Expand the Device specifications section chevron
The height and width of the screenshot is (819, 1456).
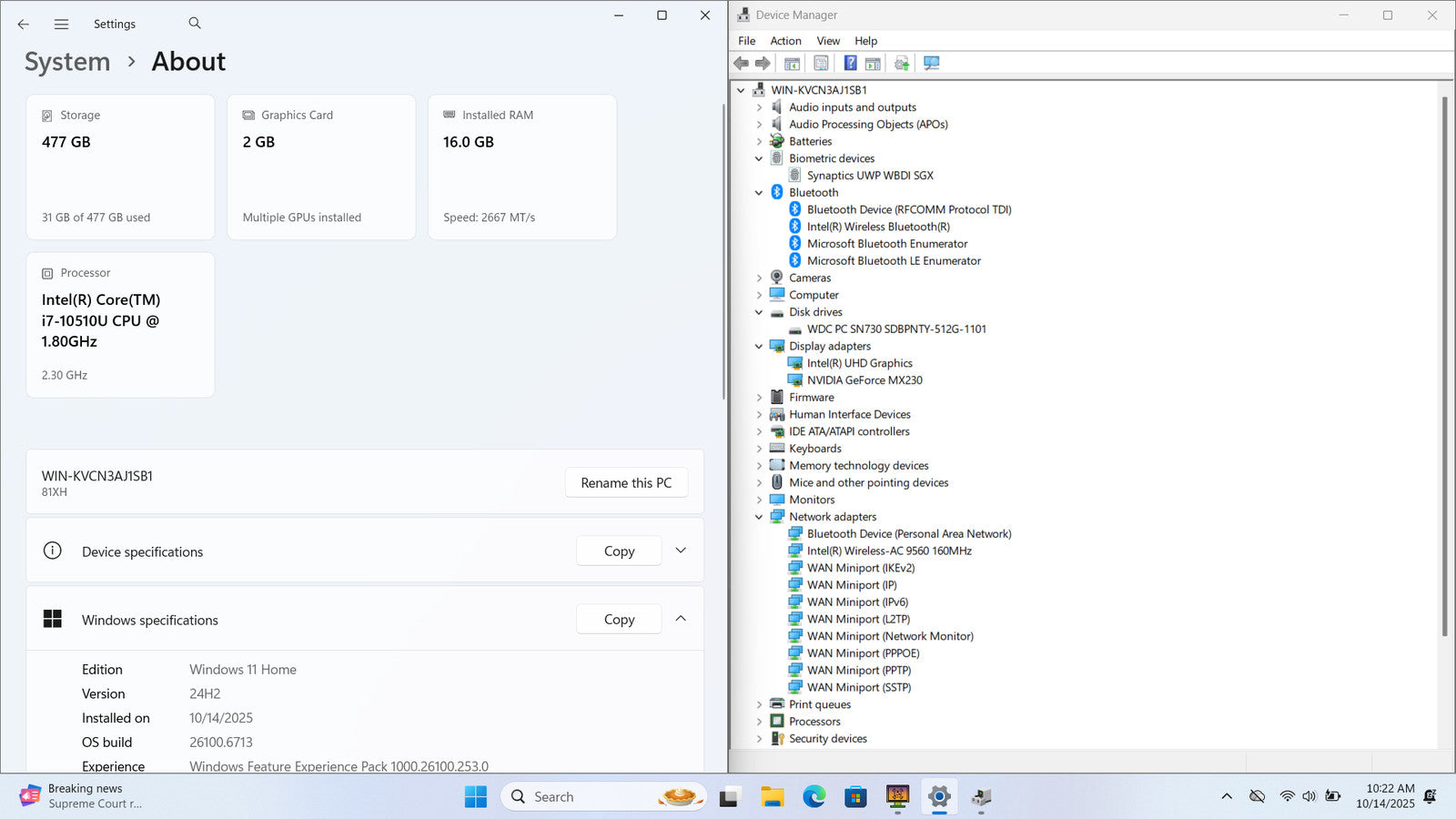coord(681,551)
